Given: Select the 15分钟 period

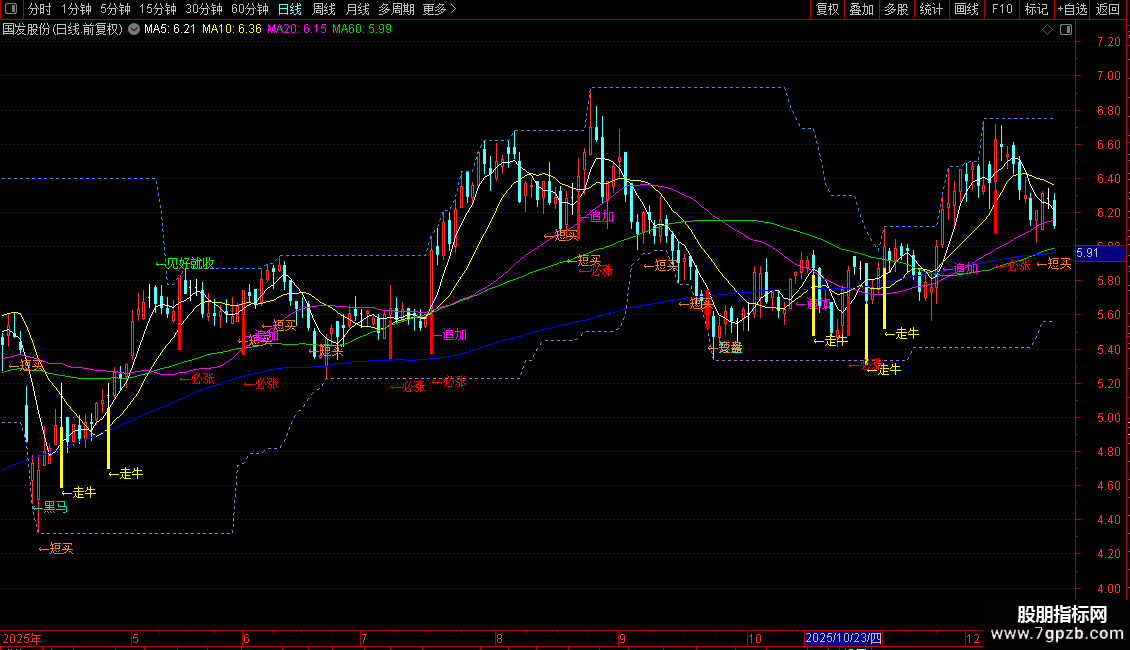Looking at the screenshot, I should pos(158,9).
